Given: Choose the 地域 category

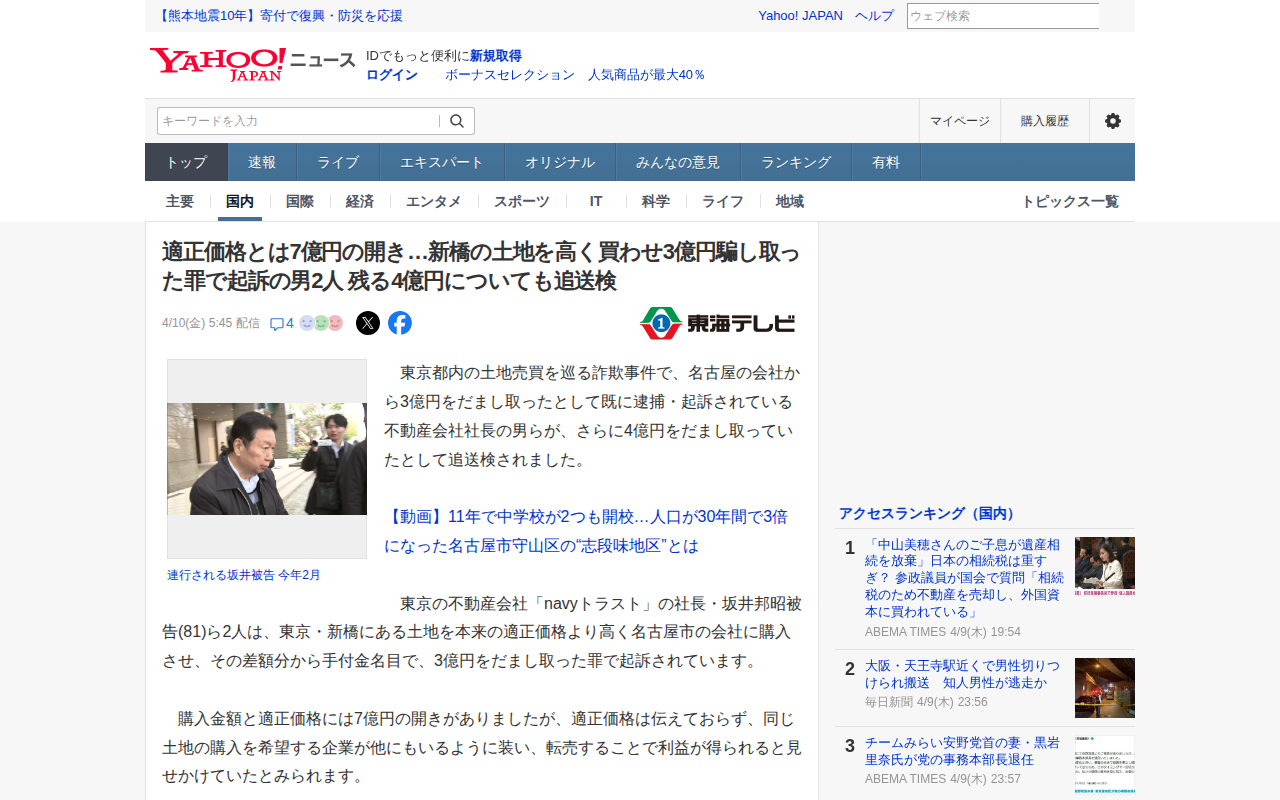Looking at the screenshot, I should point(790,201).
